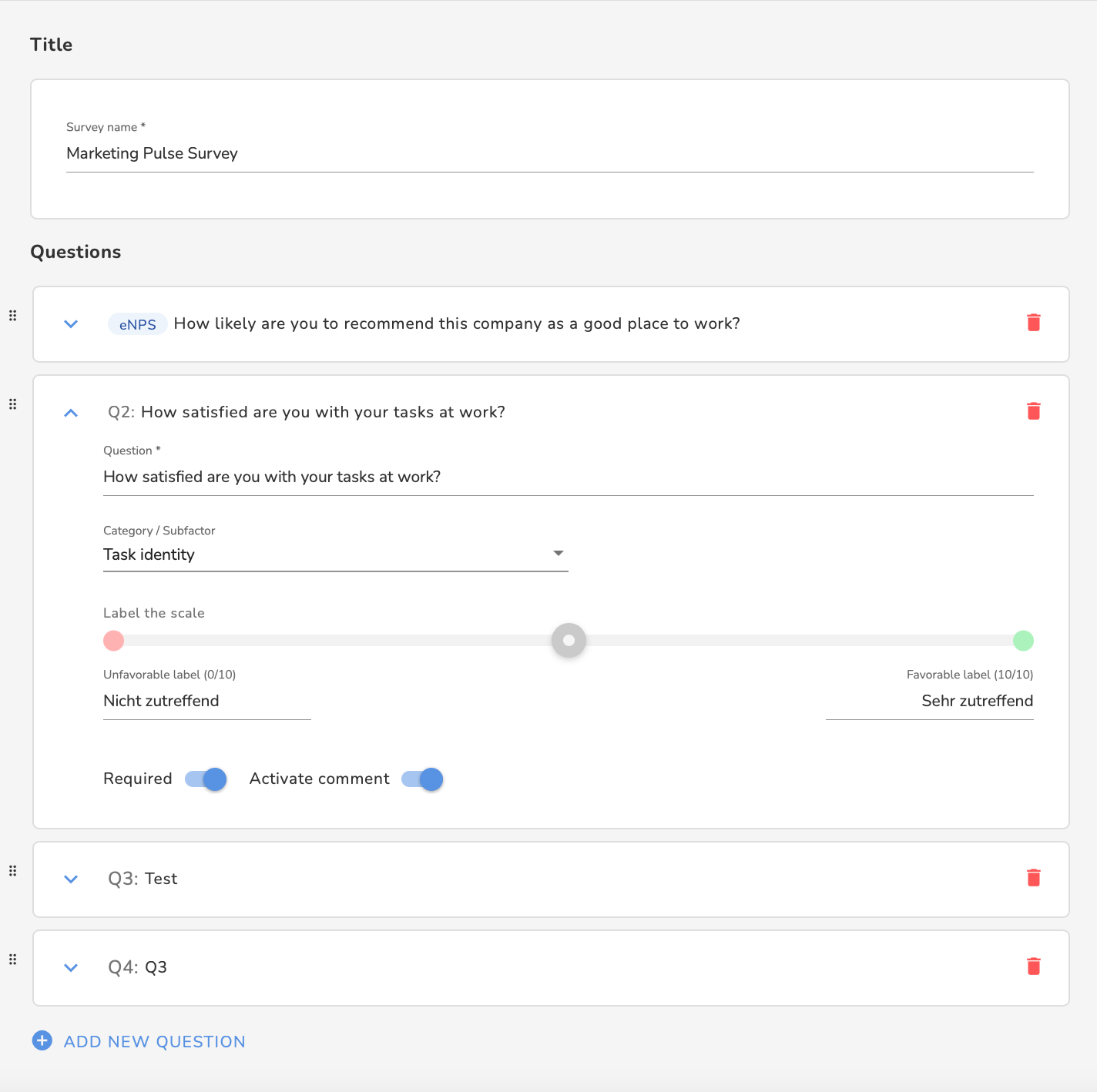Edit the Survey name field
Image resolution: width=1097 pixels, height=1092 pixels.
pos(550,153)
